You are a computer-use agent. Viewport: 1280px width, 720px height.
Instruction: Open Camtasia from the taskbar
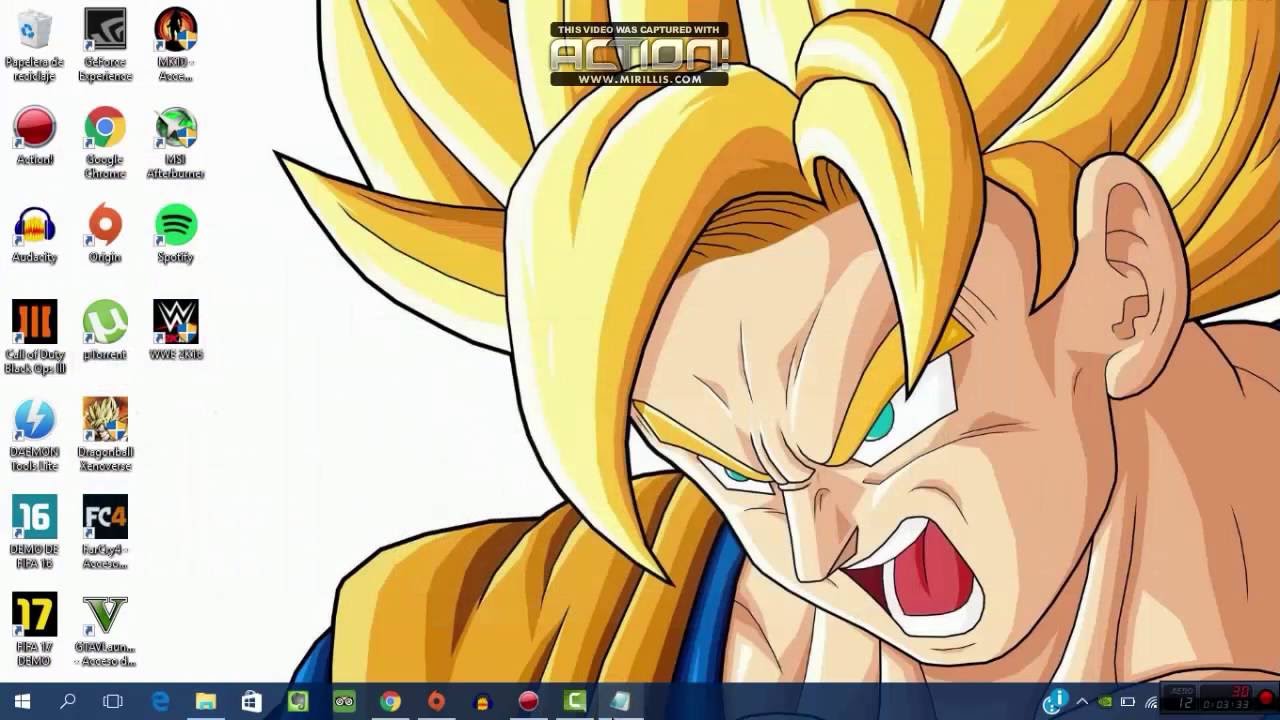(574, 701)
